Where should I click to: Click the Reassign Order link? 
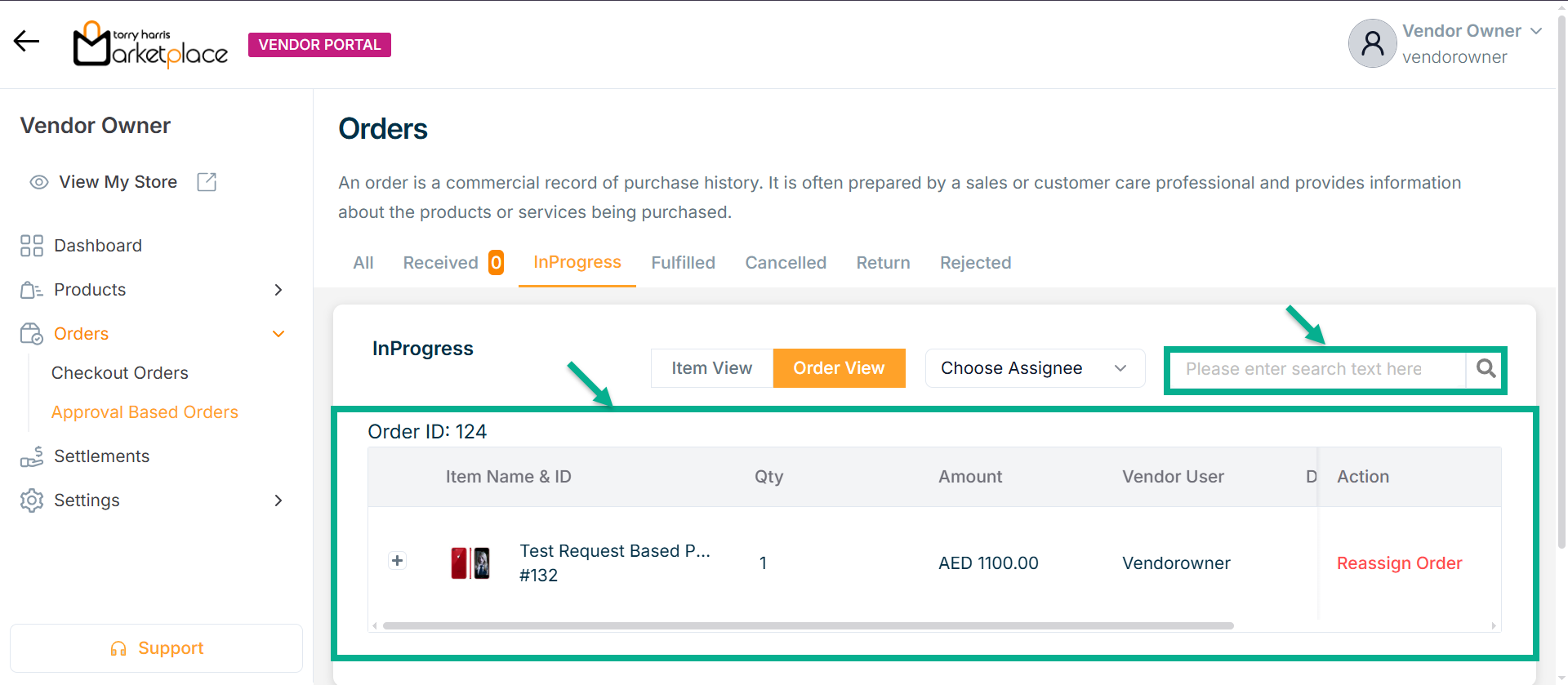pos(1399,563)
